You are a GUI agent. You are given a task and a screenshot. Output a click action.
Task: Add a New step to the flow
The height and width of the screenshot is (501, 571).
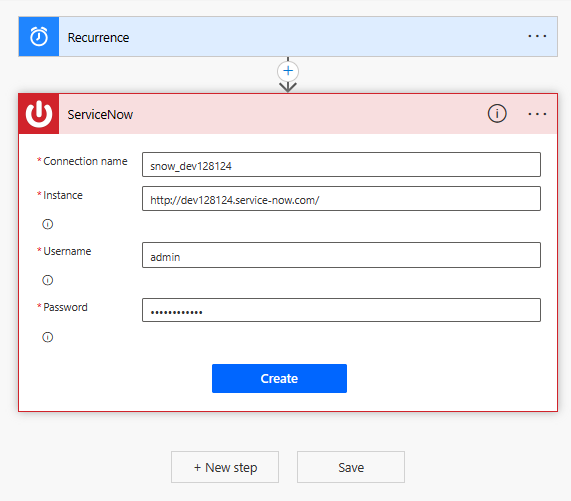pyautogui.click(x=225, y=467)
